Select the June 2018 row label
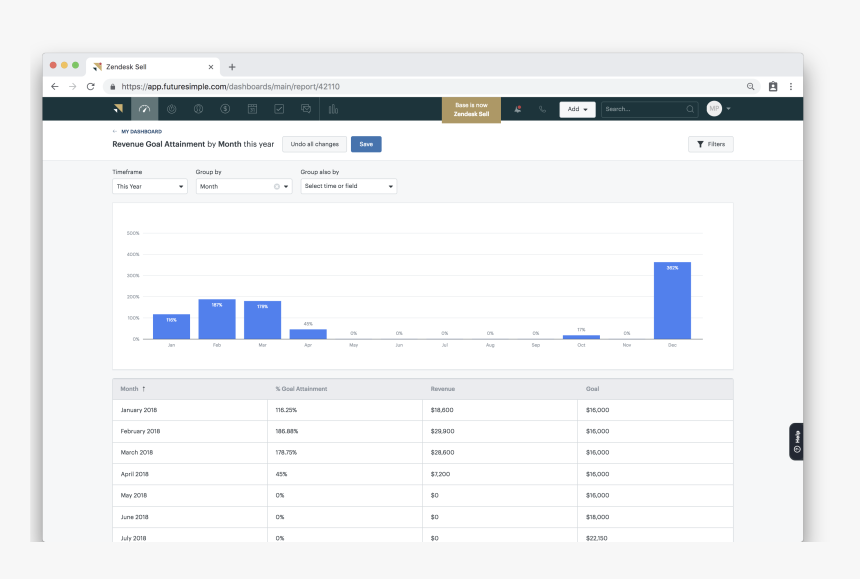Screen dimensions: 860x579 click(x=134, y=517)
